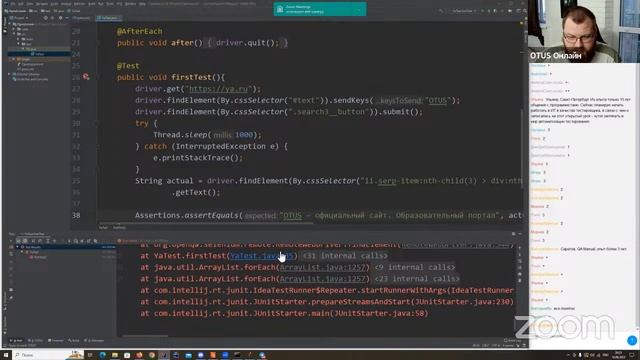Toggle sort tests by duration
This screenshot has height=360, width=640.
coord(40,241)
